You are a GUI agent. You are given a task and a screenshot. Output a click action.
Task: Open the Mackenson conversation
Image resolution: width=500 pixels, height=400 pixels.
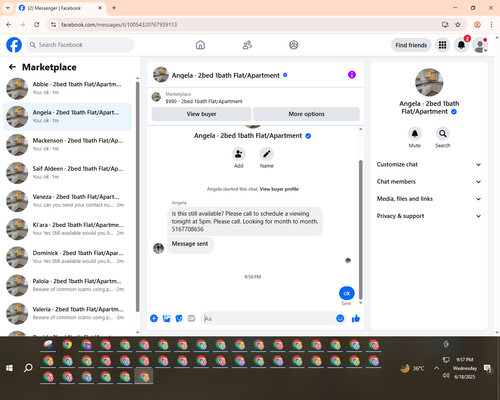[67, 145]
